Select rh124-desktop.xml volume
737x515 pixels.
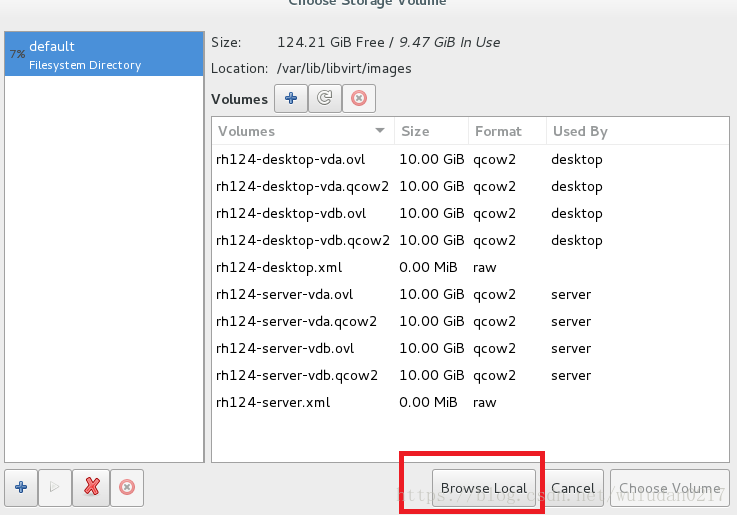click(470, 267)
